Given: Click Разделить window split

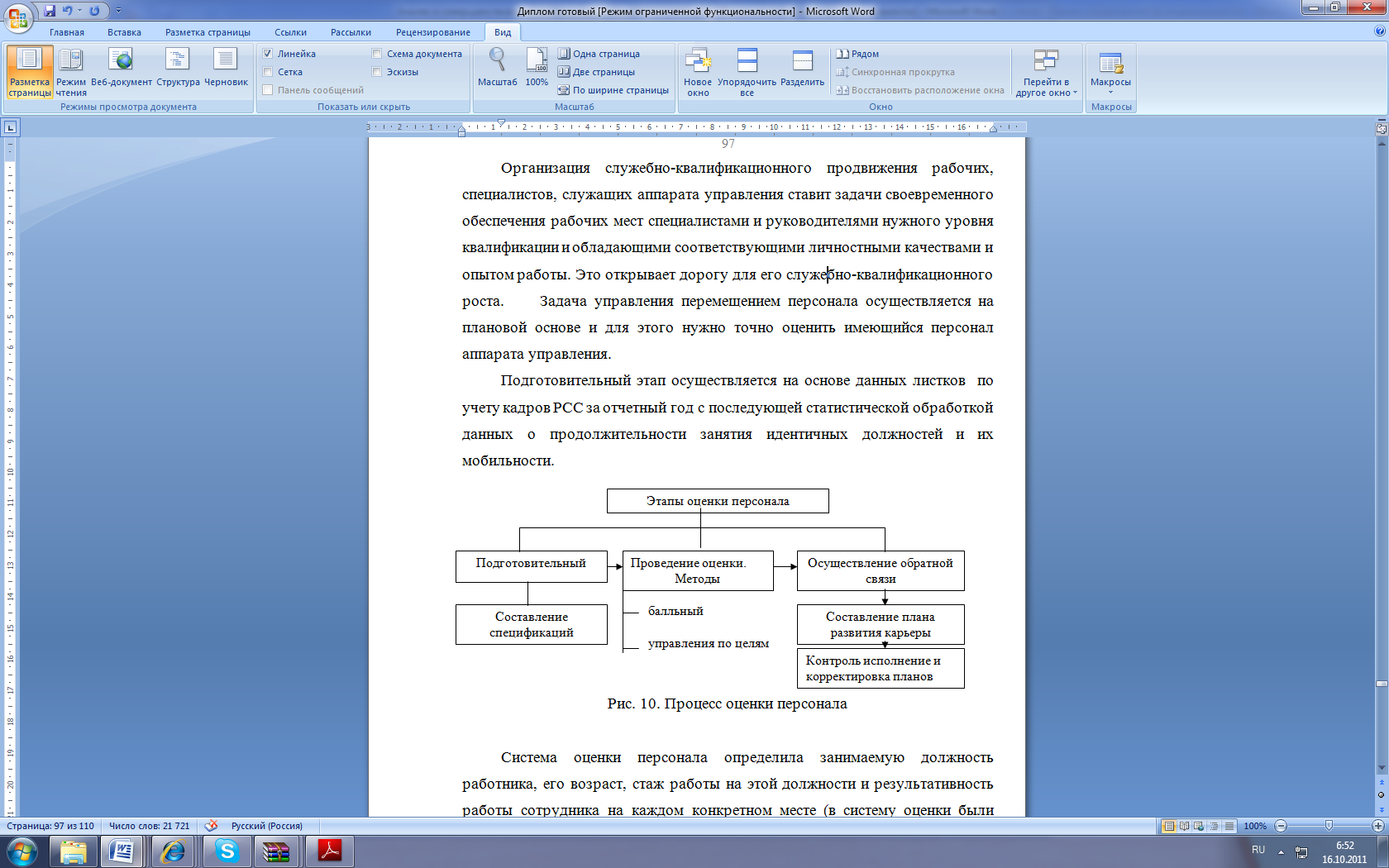Looking at the screenshot, I should (802, 68).
